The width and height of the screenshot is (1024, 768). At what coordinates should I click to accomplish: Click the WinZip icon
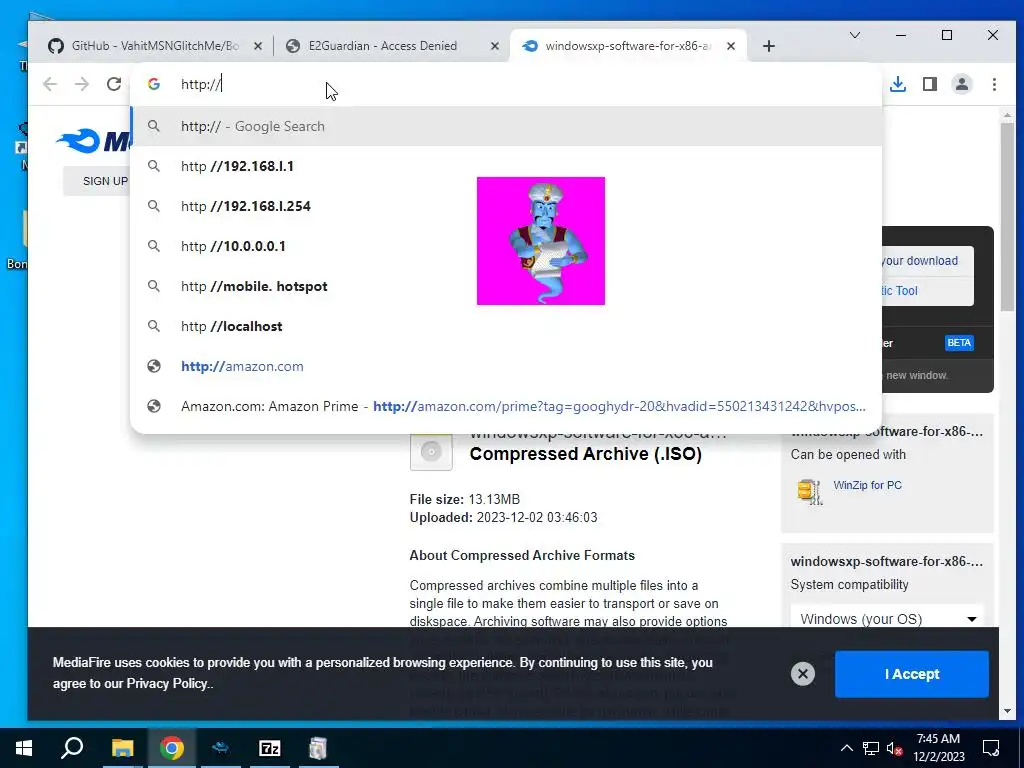(x=810, y=491)
